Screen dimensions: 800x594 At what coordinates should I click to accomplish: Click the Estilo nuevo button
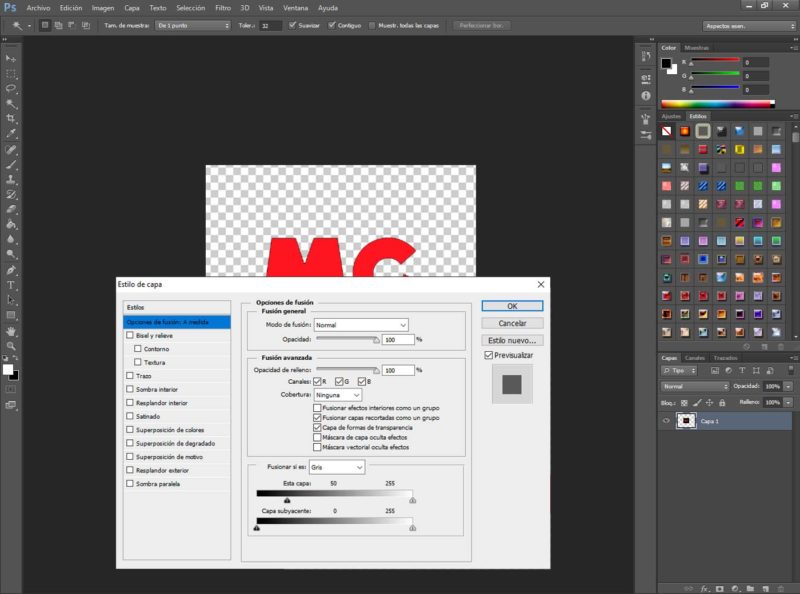click(x=512, y=340)
